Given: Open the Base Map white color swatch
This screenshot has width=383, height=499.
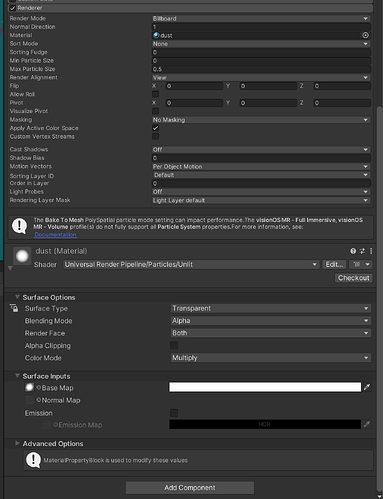Looking at the screenshot, I should pyautogui.click(x=265, y=387).
